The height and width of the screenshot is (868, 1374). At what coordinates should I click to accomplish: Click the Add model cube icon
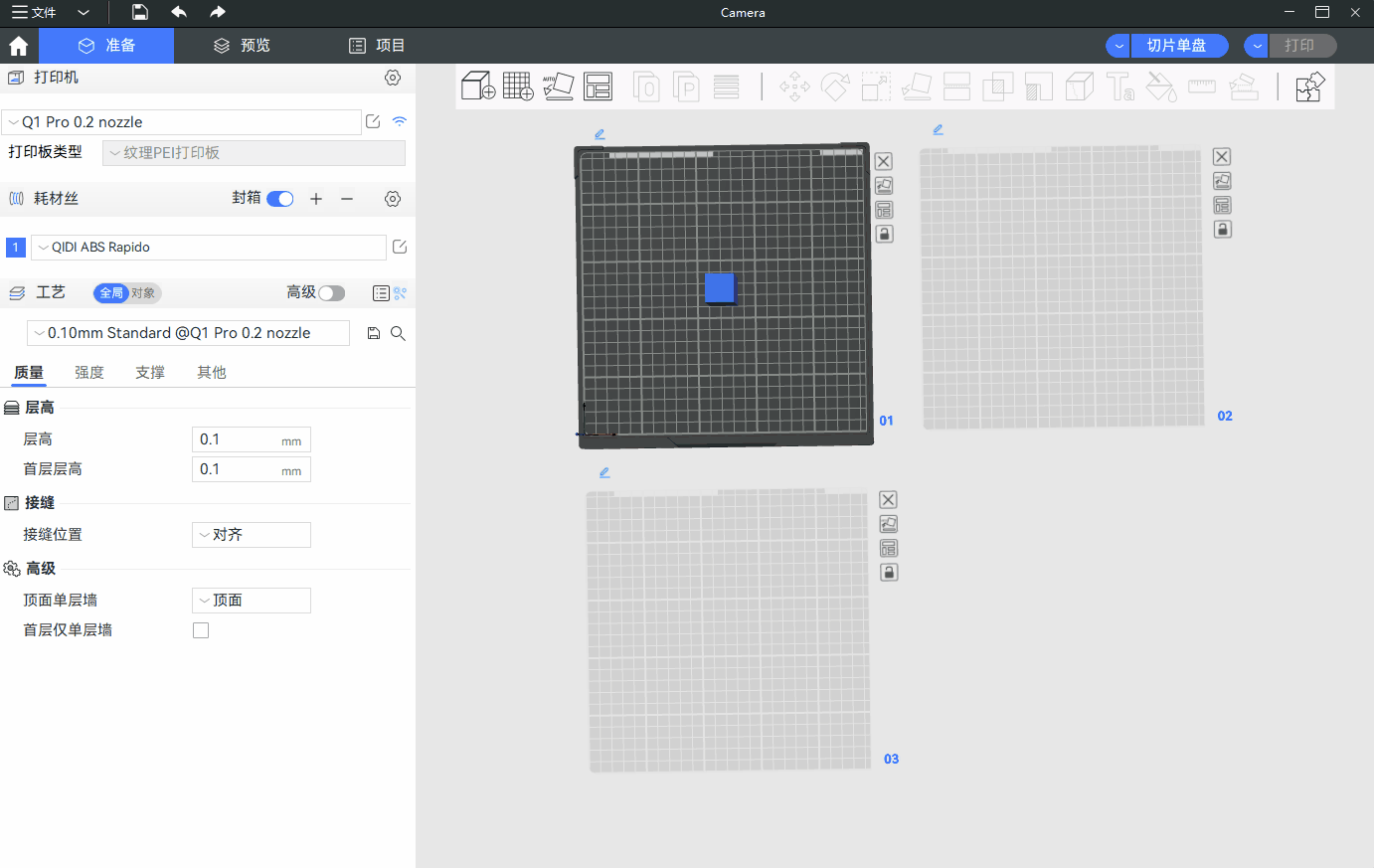pyautogui.click(x=478, y=87)
